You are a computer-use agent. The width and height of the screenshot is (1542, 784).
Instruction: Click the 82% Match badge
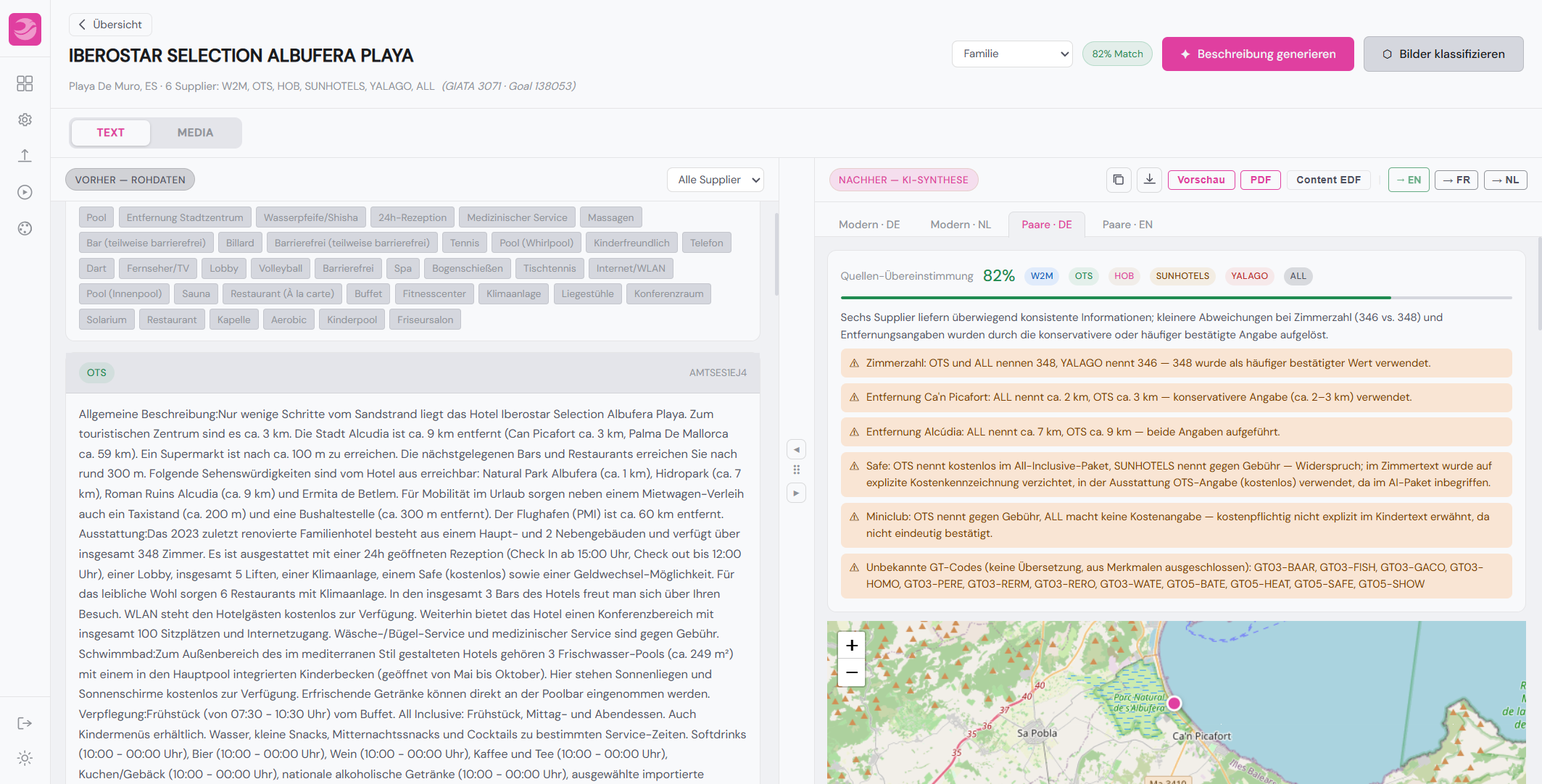click(x=1117, y=54)
